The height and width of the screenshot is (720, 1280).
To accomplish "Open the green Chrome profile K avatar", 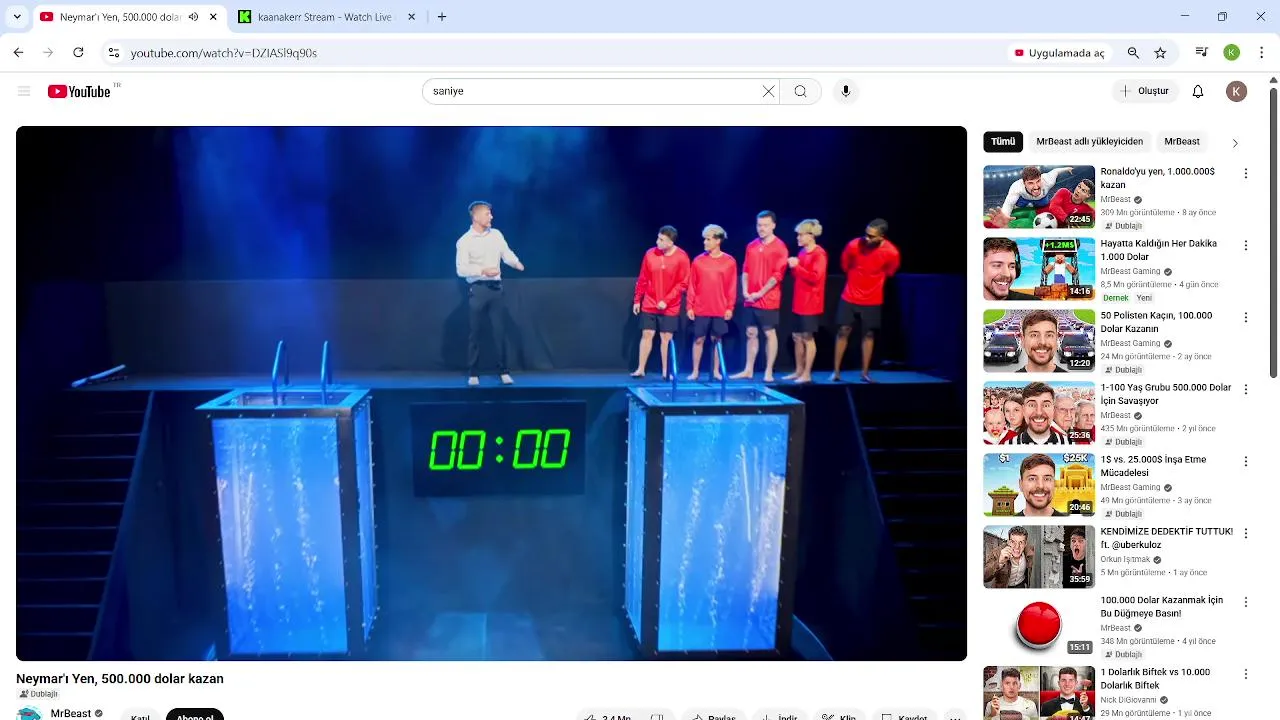I will pos(1232,53).
